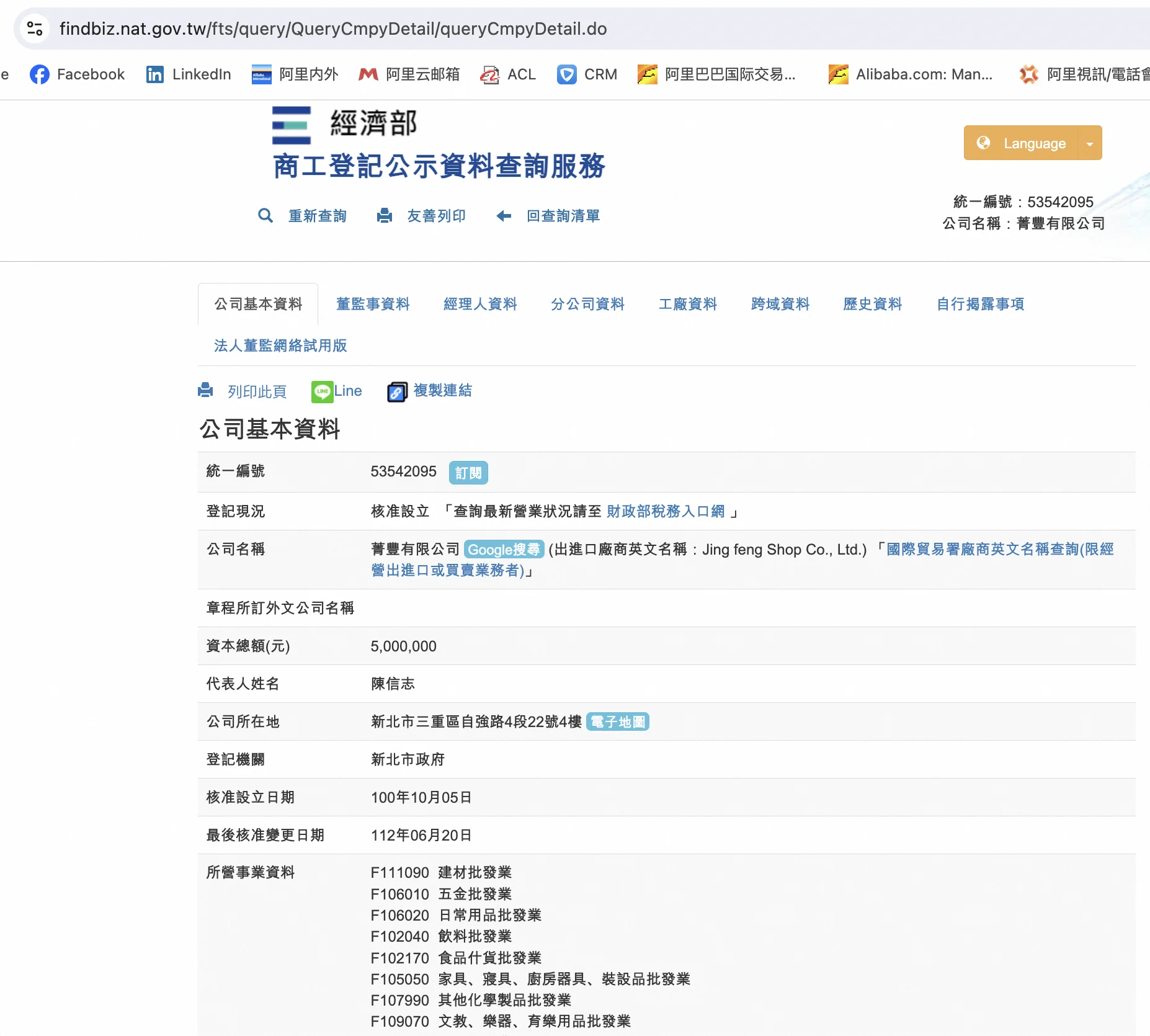Switch to the 董監事資料 tab
1150x1036 pixels.
click(373, 304)
